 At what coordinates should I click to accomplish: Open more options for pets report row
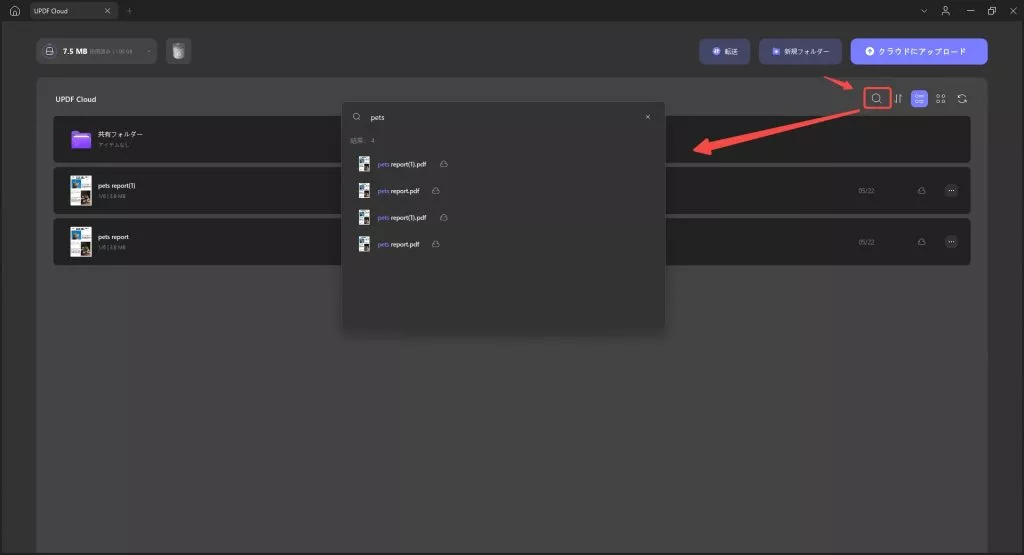(x=951, y=242)
